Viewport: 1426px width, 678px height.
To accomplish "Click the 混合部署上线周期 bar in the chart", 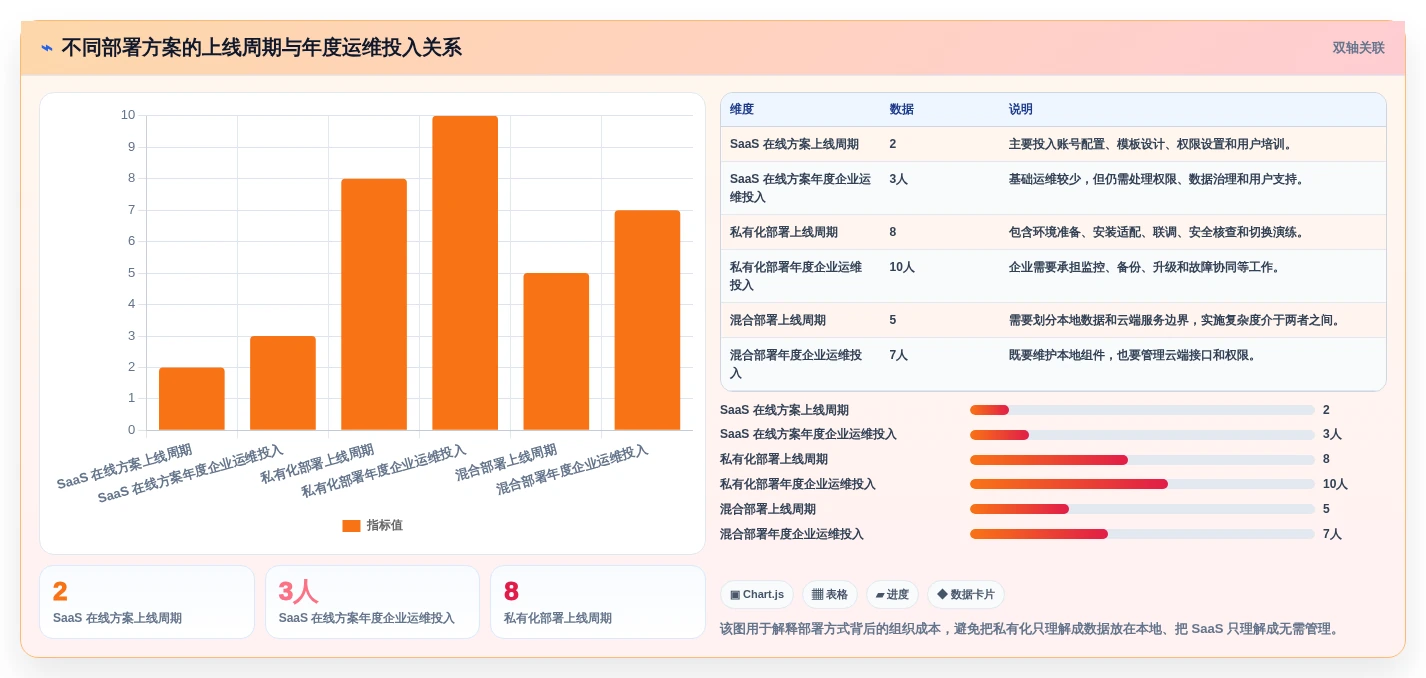I will click(556, 352).
